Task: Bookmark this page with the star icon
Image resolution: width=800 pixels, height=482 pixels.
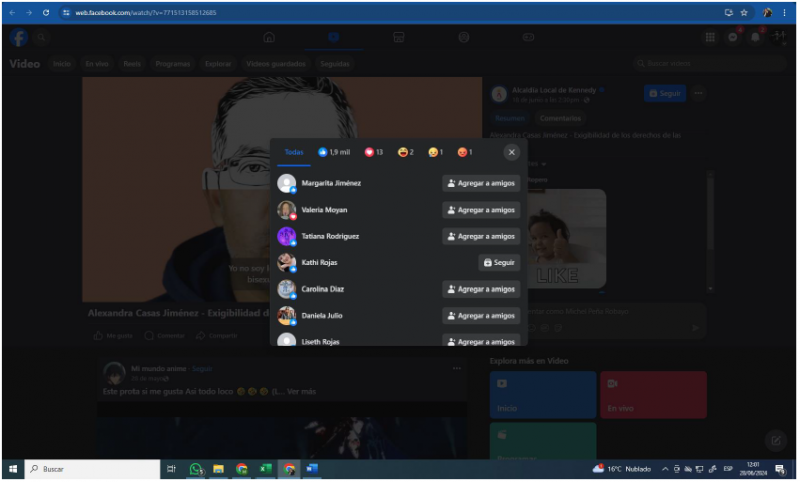Action: tap(745, 13)
